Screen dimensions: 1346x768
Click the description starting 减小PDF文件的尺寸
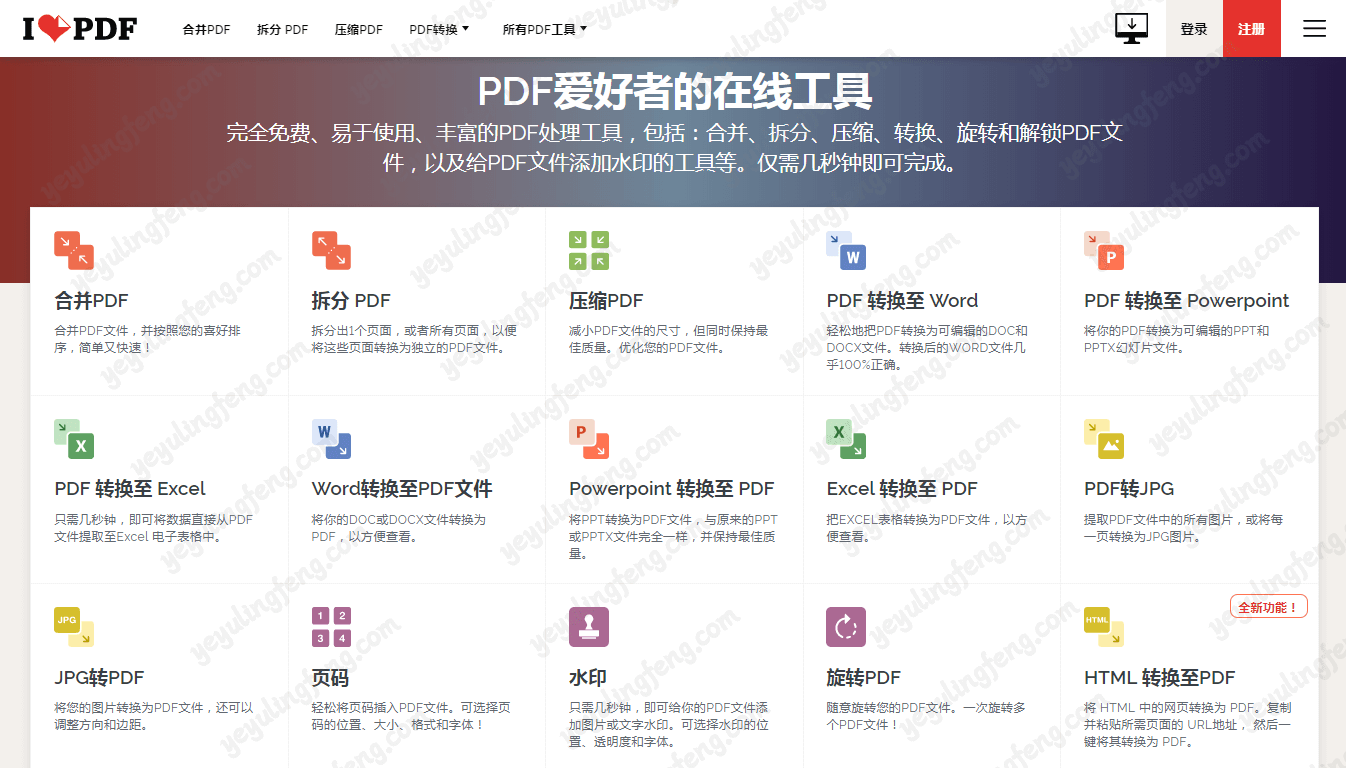tap(669, 339)
